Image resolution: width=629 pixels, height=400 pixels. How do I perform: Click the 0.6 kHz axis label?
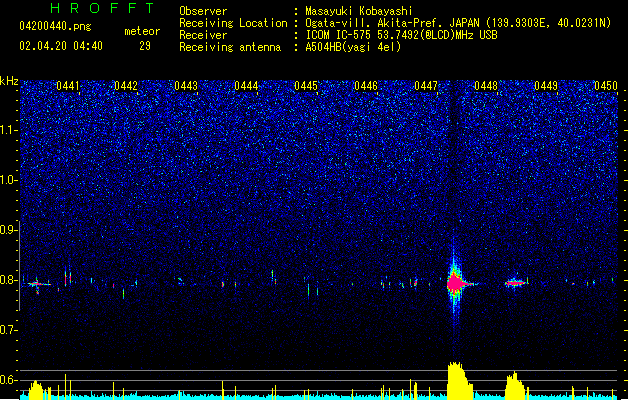point(8,380)
